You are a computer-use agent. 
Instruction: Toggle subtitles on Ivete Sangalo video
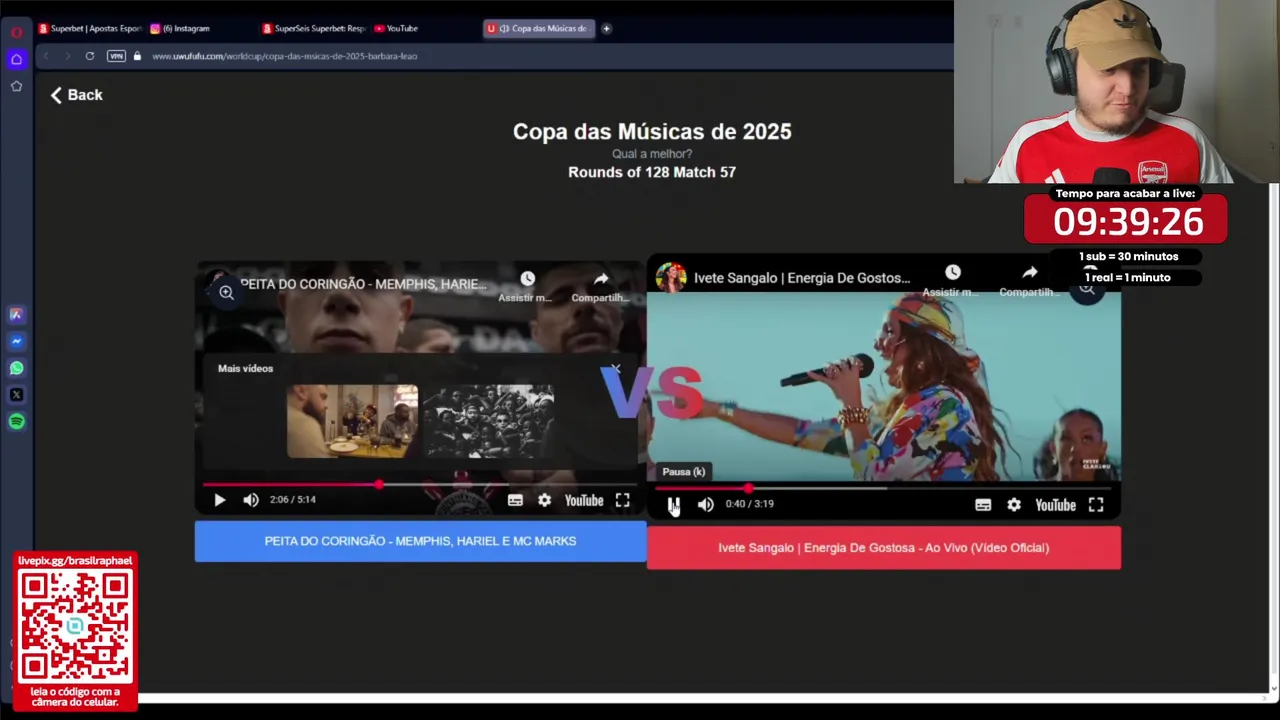tap(983, 505)
